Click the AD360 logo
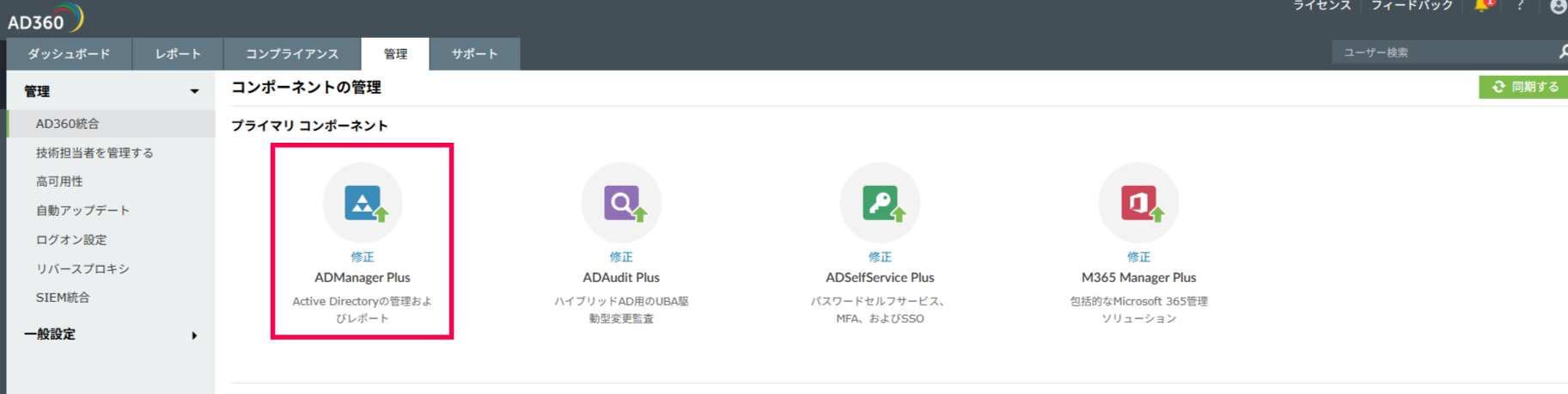The width and height of the screenshot is (1568, 394). tap(45, 18)
